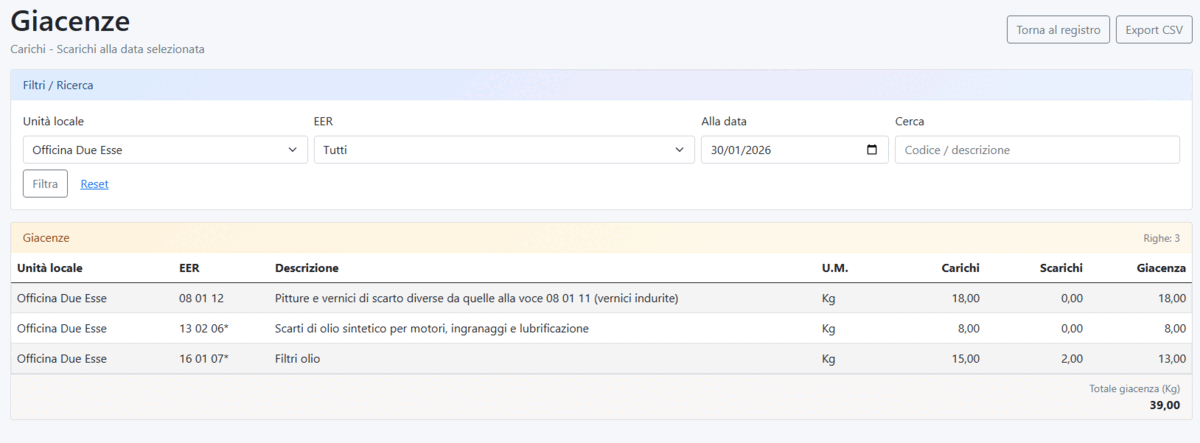The width and height of the screenshot is (1200, 443).
Task: Select the Descrizione column header
Action: (x=306, y=268)
